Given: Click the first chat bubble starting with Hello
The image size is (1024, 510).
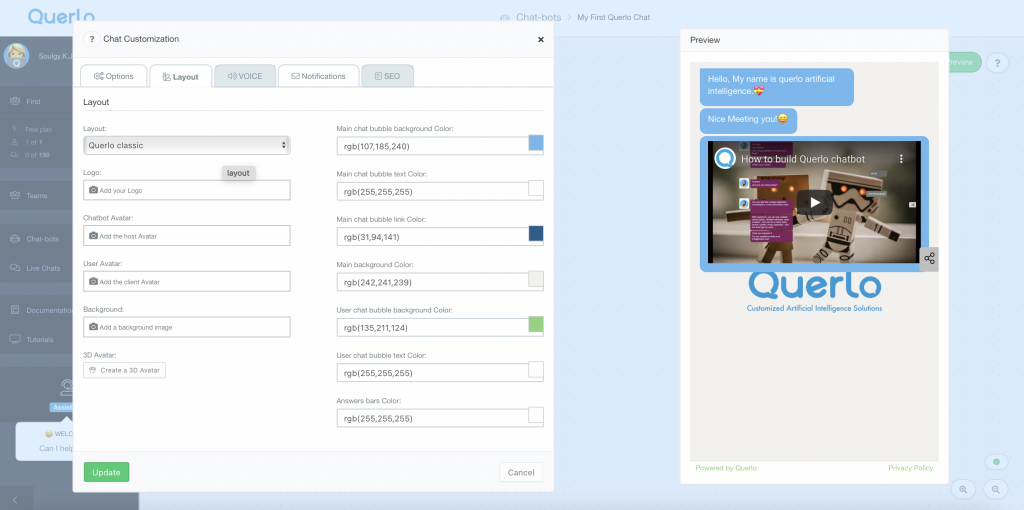Looking at the screenshot, I should pyautogui.click(x=776, y=86).
